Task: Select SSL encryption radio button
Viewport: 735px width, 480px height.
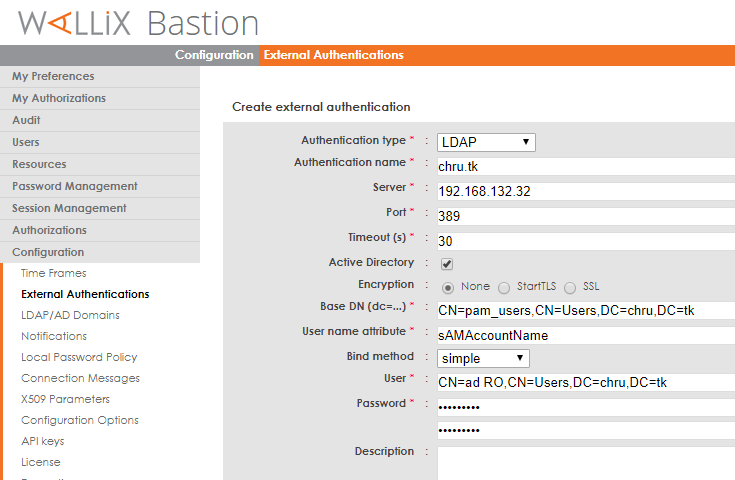Action: [x=570, y=287]
